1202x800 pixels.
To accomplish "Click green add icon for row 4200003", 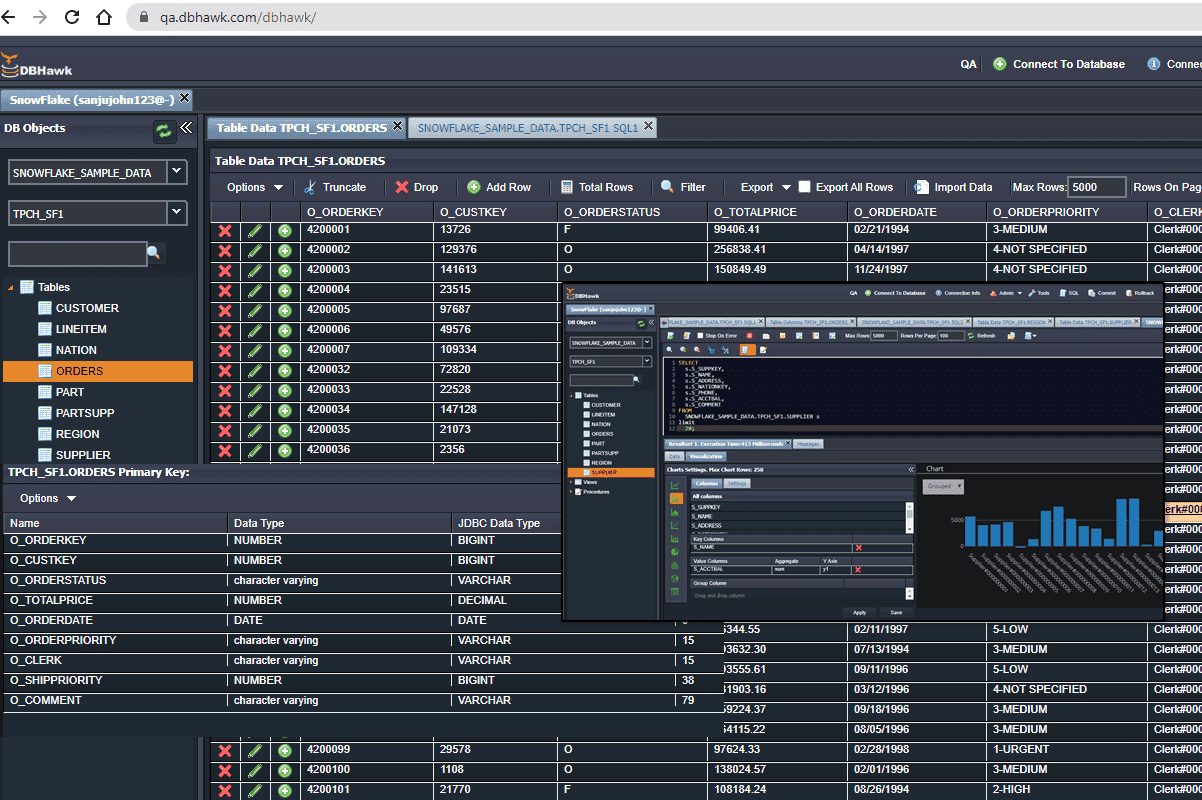I will coord(285,270).
